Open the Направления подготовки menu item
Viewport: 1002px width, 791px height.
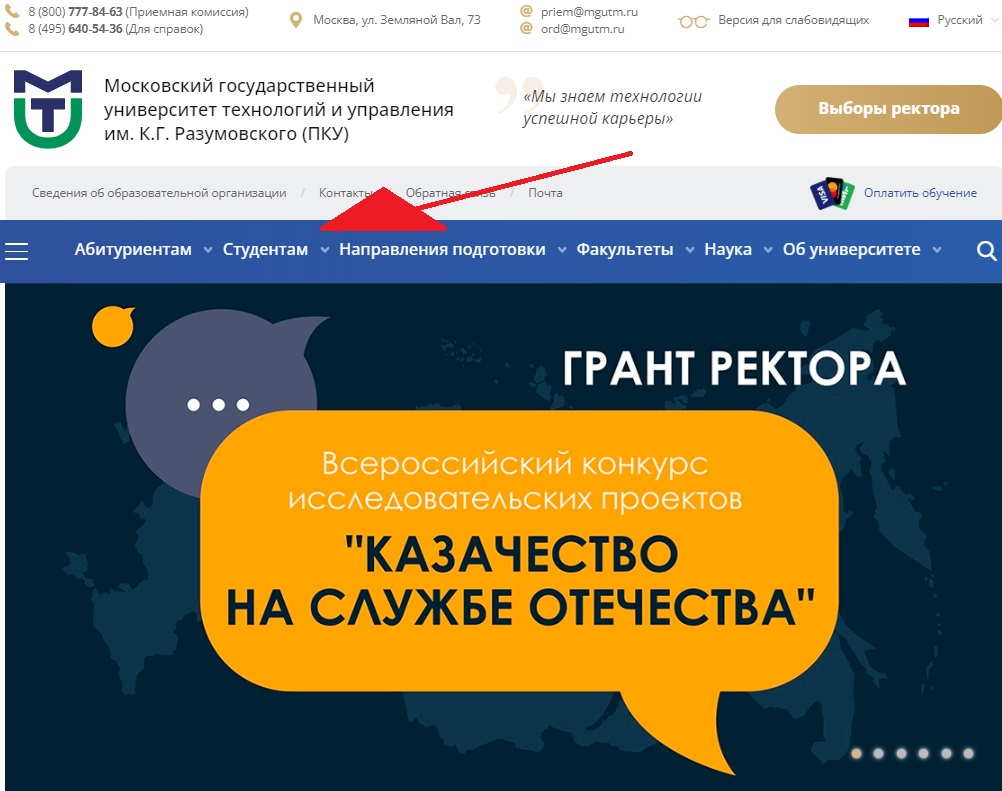pyautogui.click(x=442, y=250)
